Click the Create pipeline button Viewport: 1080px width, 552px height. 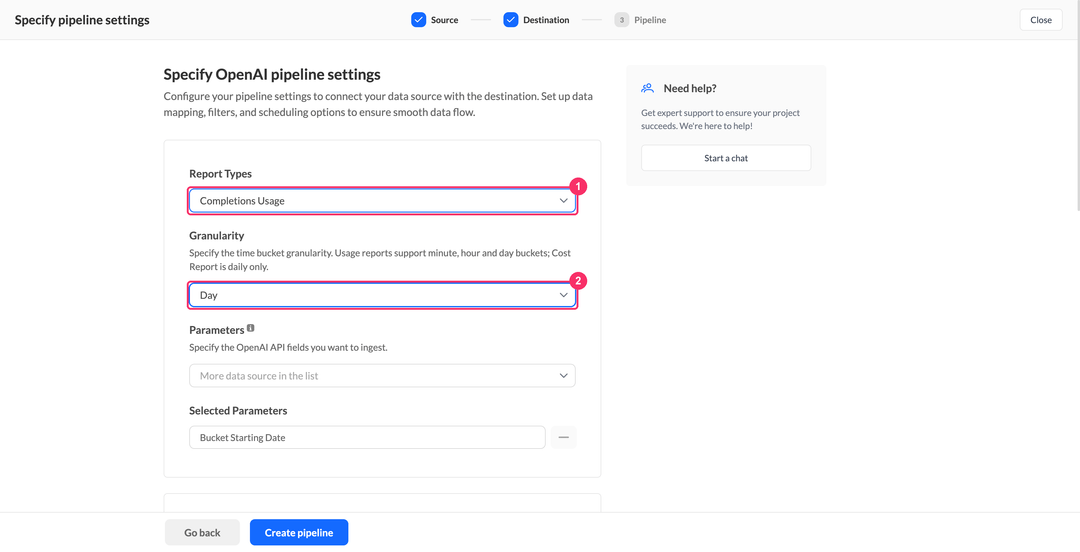[299, 533]
